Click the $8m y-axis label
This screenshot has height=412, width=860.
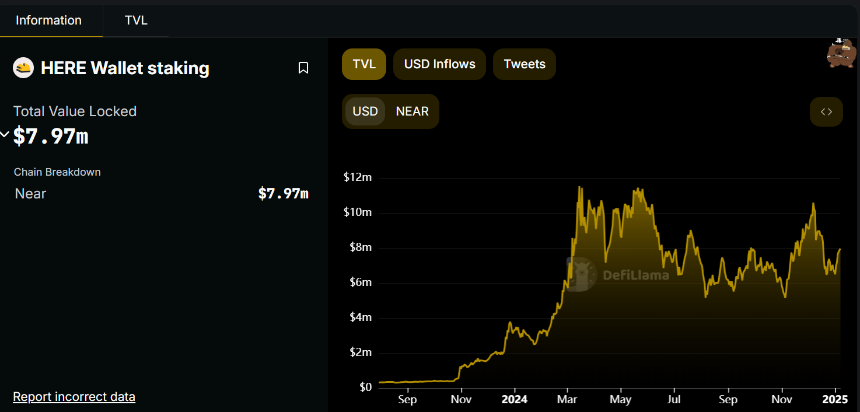[x=360, y=247]
